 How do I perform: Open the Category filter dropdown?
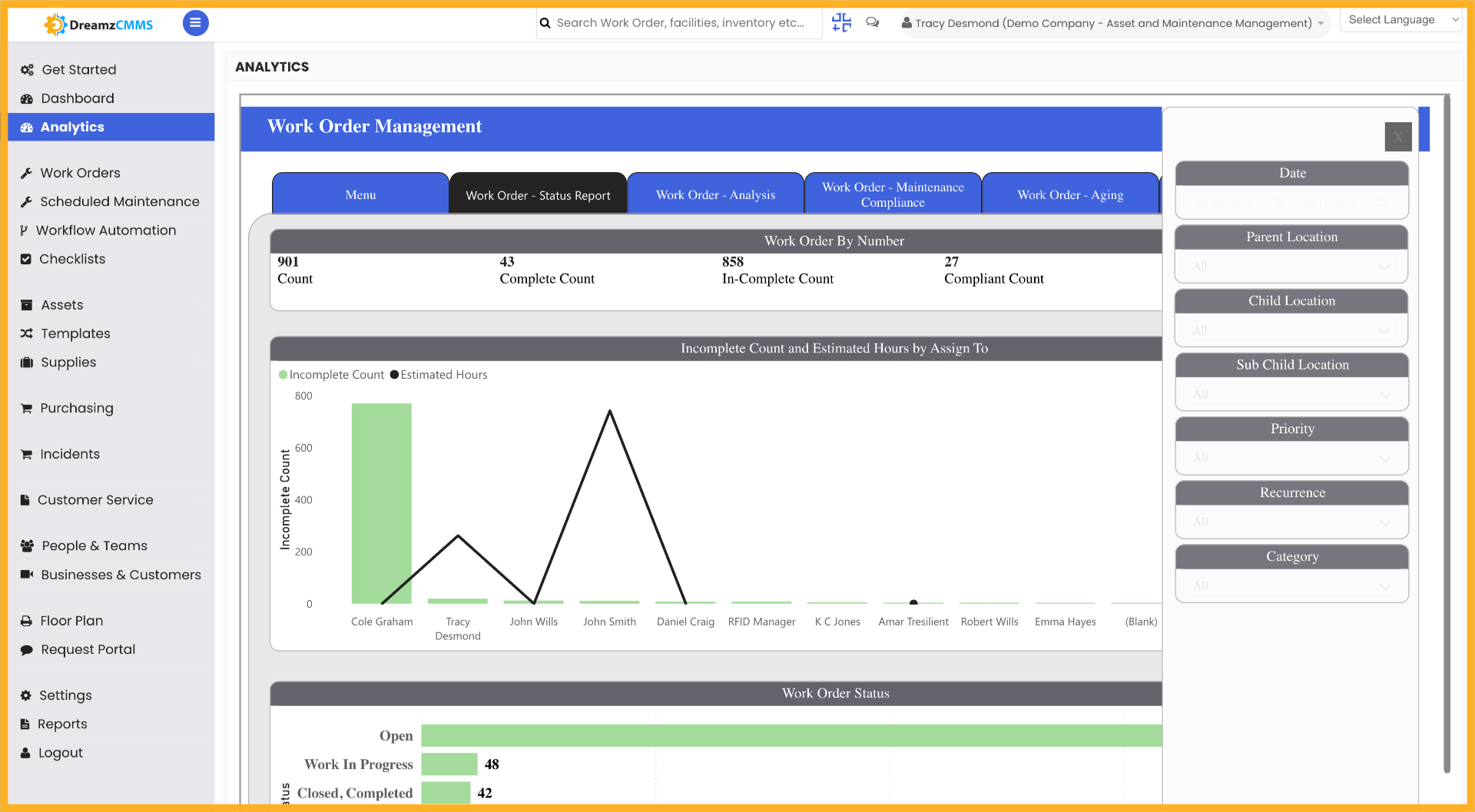click(x=1291, y=586)
